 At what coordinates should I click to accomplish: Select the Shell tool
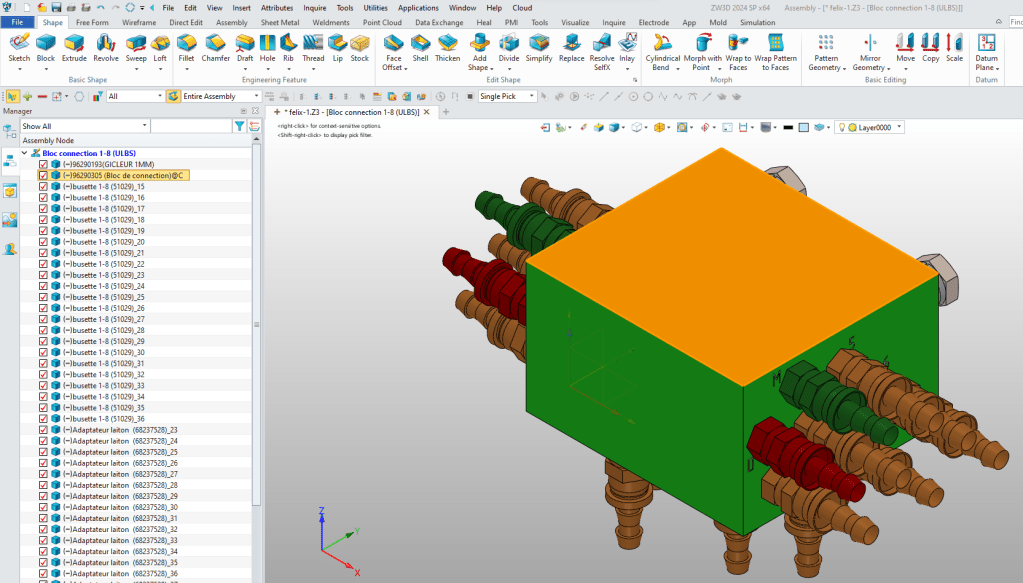point(420,47)
